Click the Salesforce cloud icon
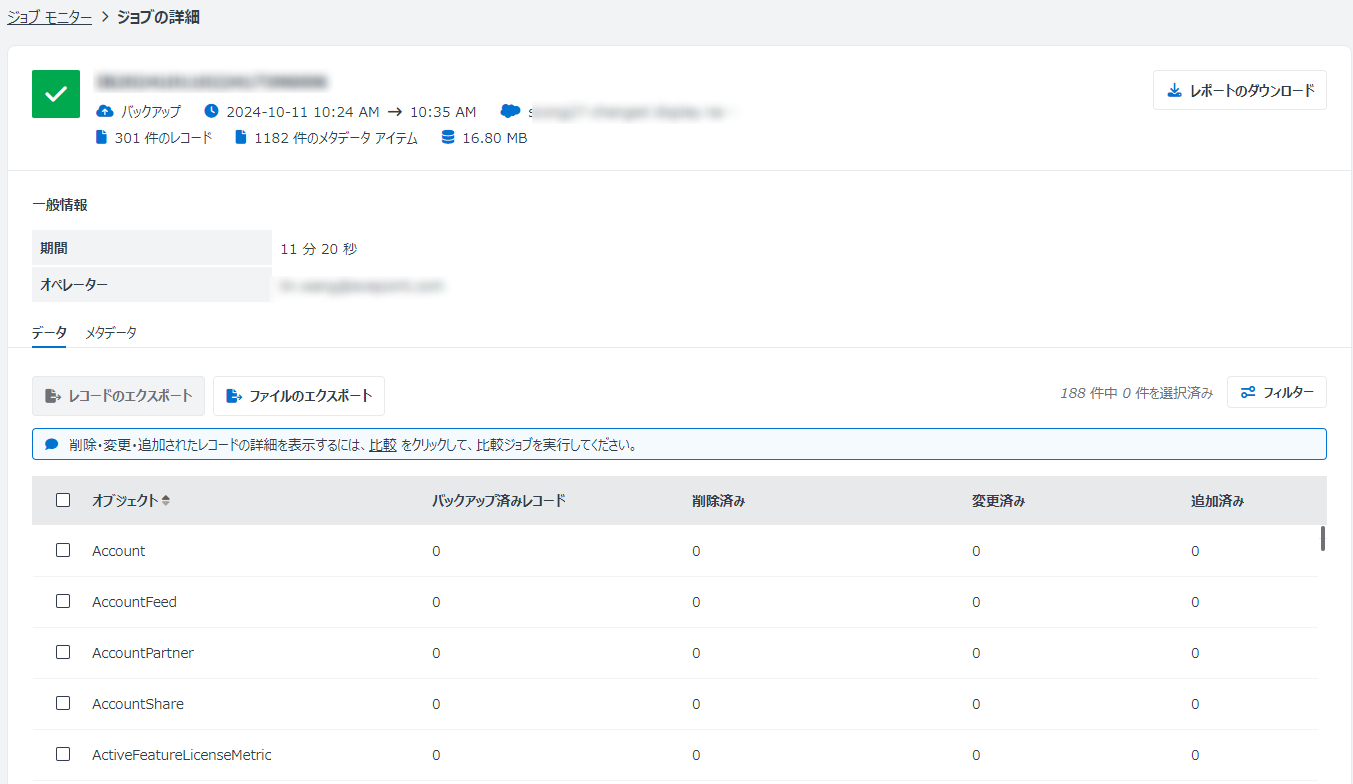Image resolution: width=1353 pixels, height=784 pixels. pyautogui.click(x=511, y=111)
